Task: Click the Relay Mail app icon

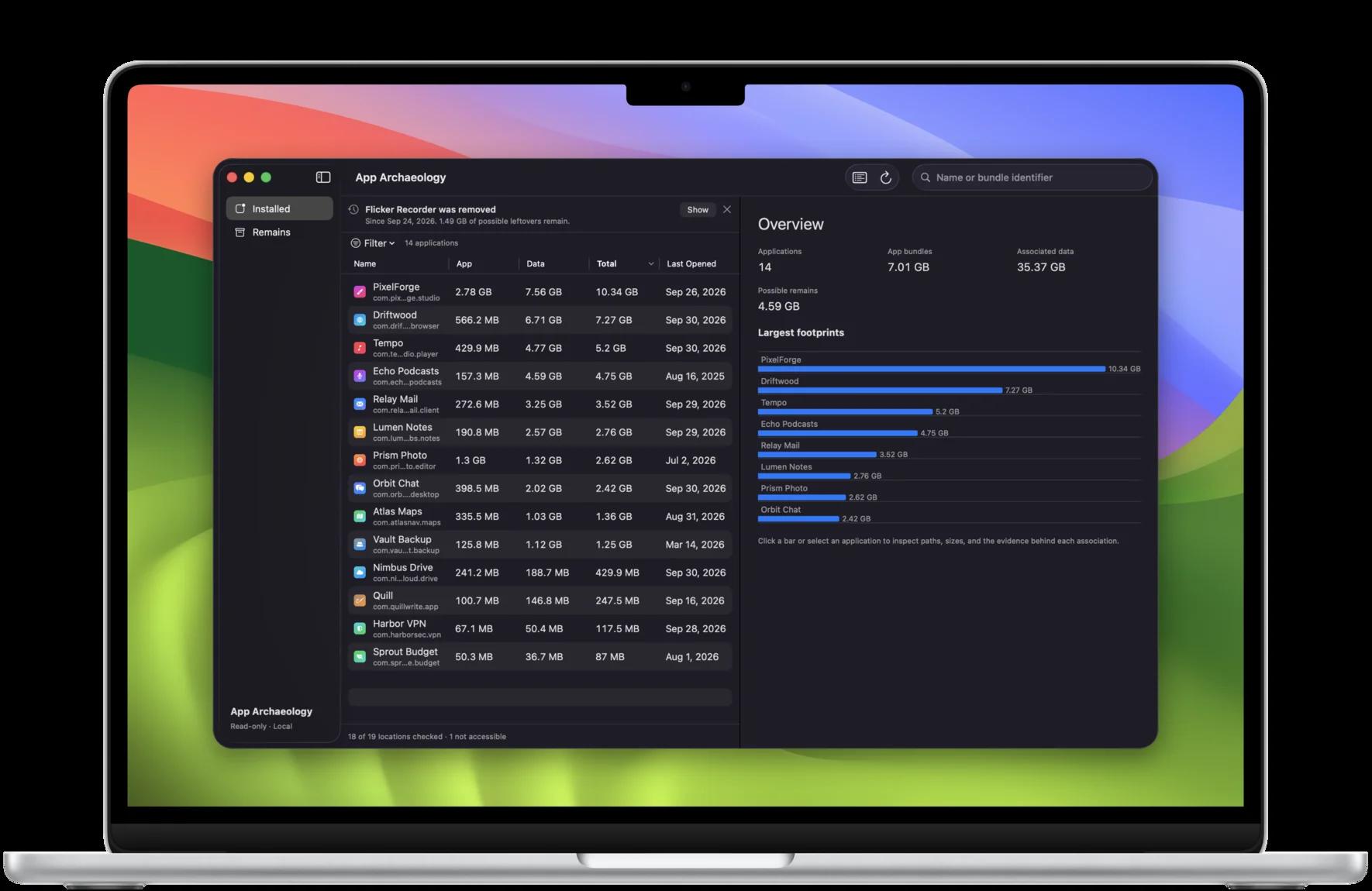Action: click(360, 404)
